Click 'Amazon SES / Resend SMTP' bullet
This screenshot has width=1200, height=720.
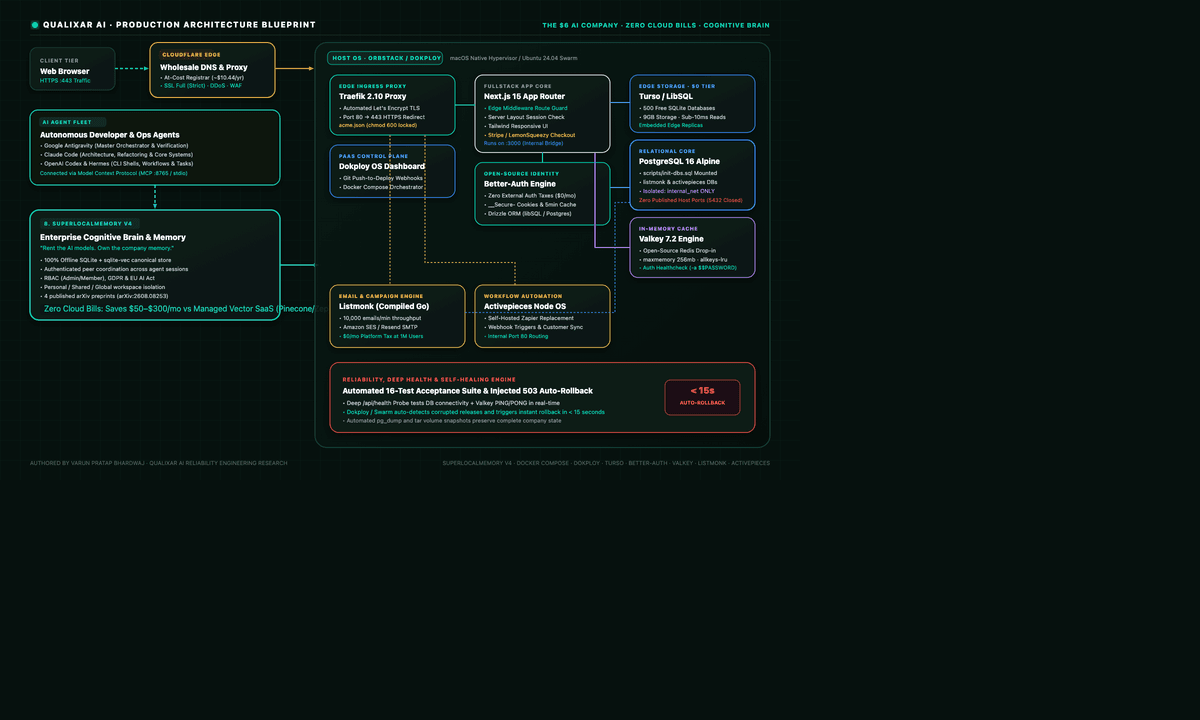pos(379,326)
